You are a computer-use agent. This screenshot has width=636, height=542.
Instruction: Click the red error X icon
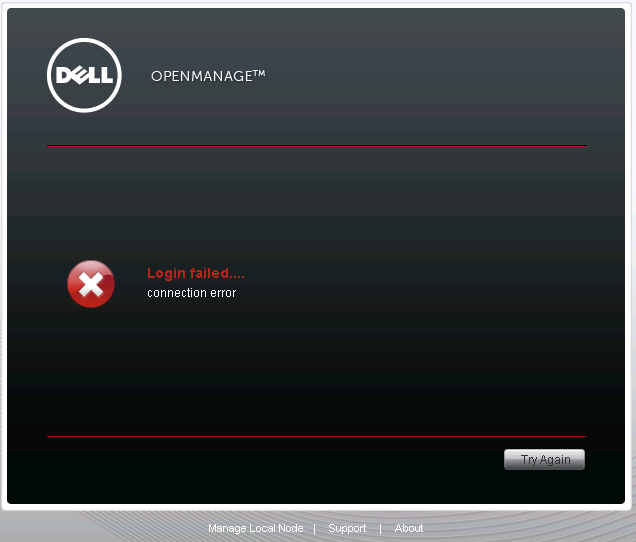coord(91,284)
